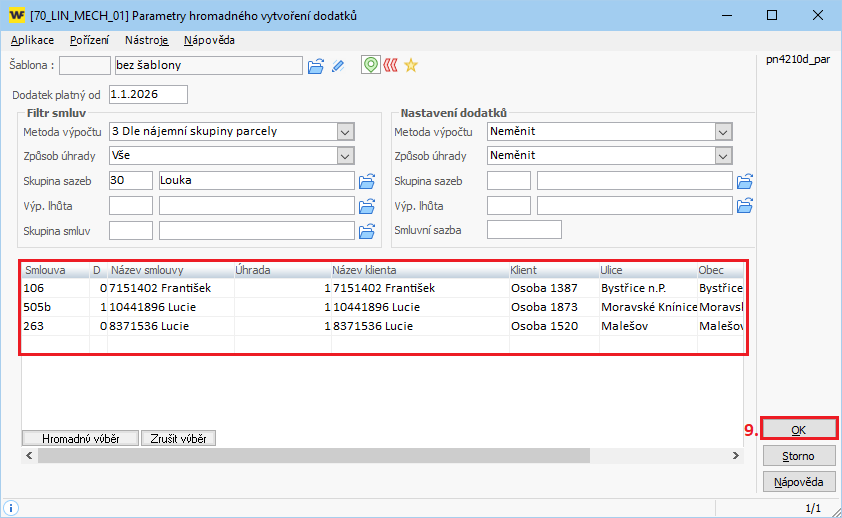Open Metoda výpočtu dropdown in Nastavení dodatků
This screenshot has width=842, height=518.
pos(723,131)
